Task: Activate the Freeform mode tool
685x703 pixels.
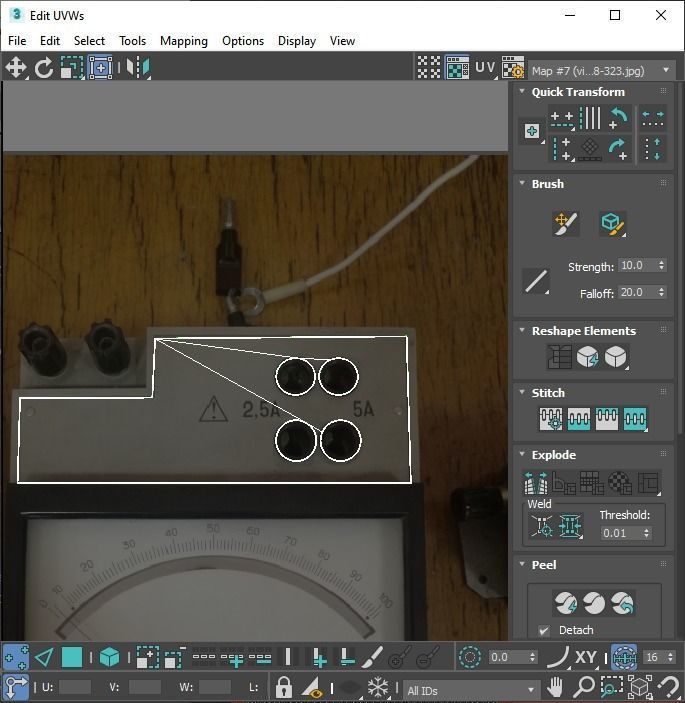Action: pyautogui.click(x=100, y=68)
